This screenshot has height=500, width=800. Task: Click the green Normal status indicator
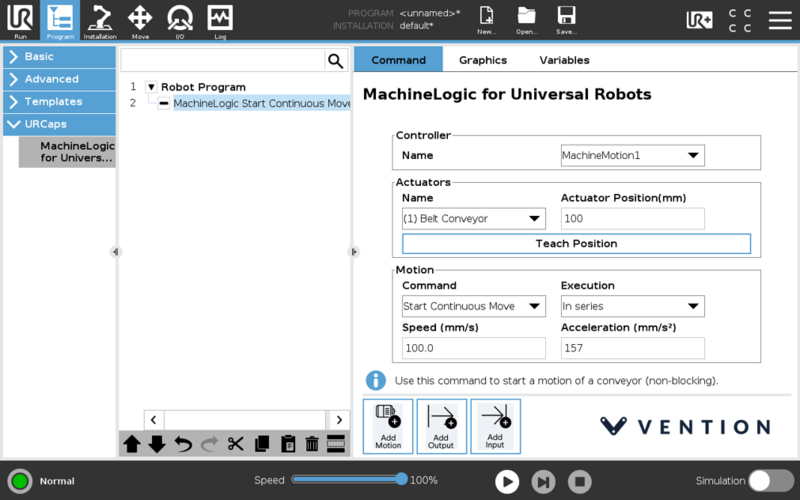click(x=20, y=481)
